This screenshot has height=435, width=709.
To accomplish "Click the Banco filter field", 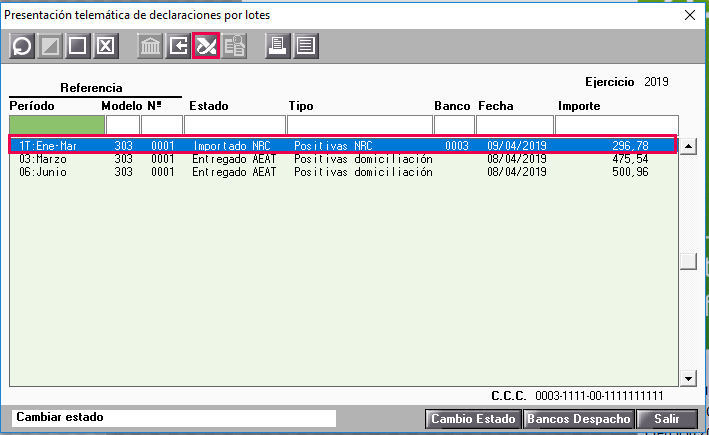I will tap(454, 125).
